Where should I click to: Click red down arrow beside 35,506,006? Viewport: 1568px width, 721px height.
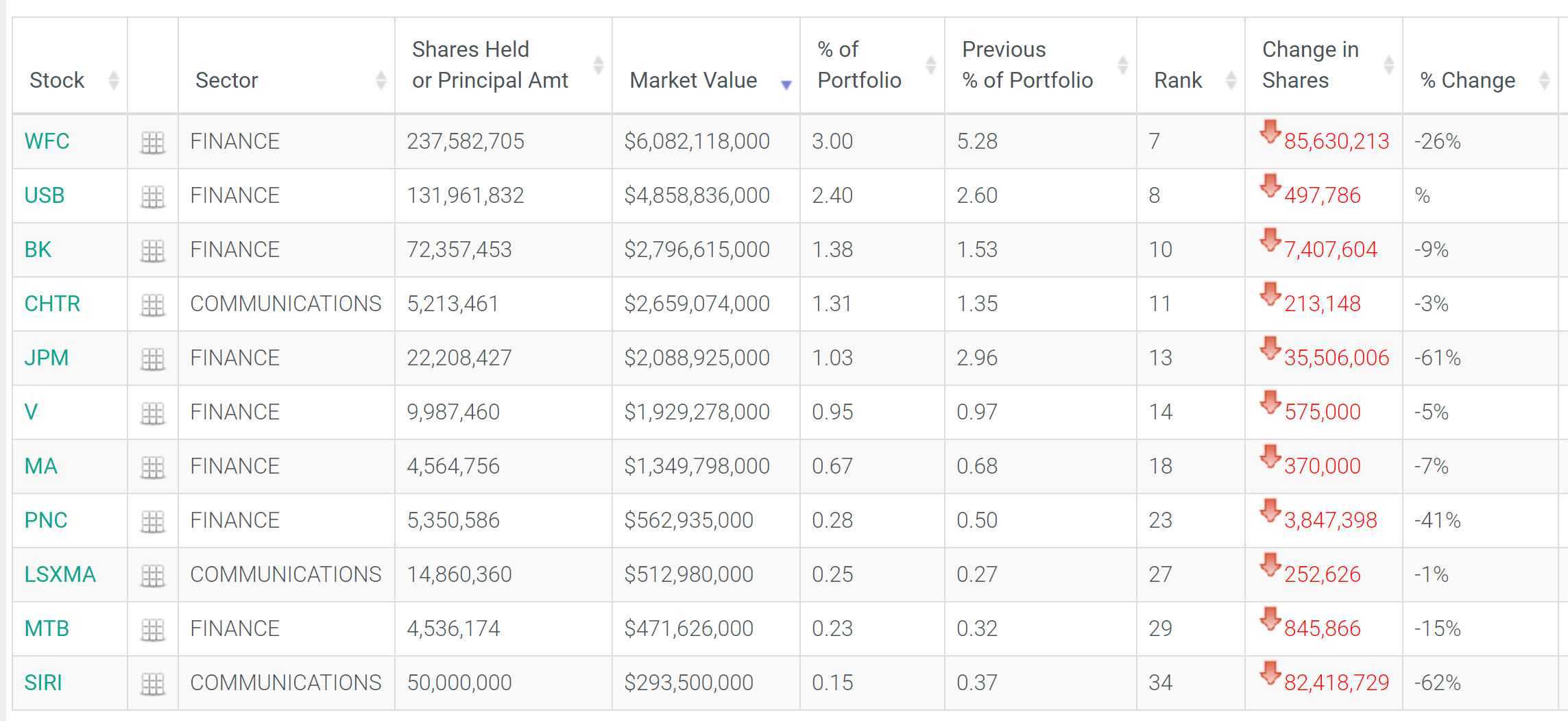point(1270,347)
